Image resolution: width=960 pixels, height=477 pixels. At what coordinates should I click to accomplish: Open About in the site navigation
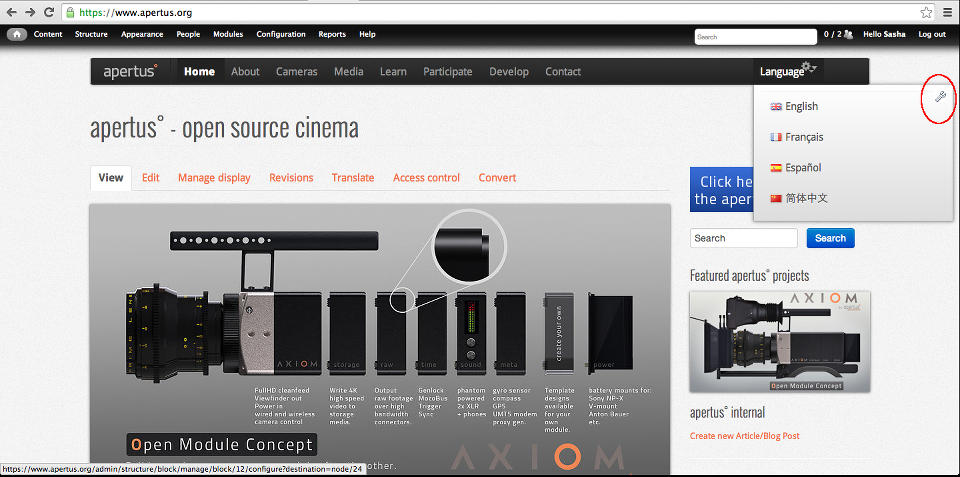tap(246, 72)
